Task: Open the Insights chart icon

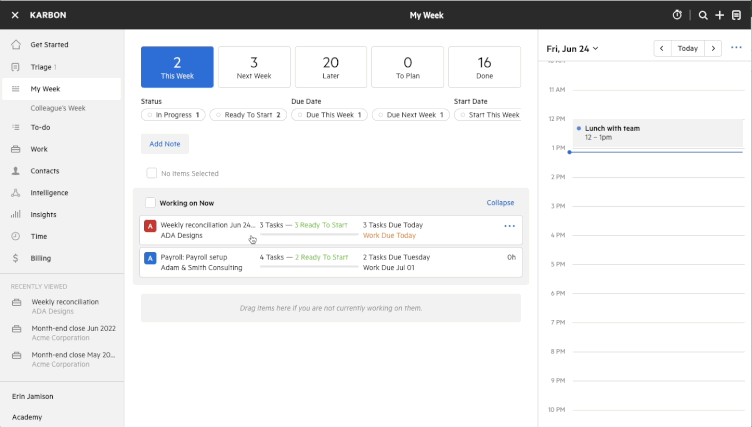Action: click(15, 214)
